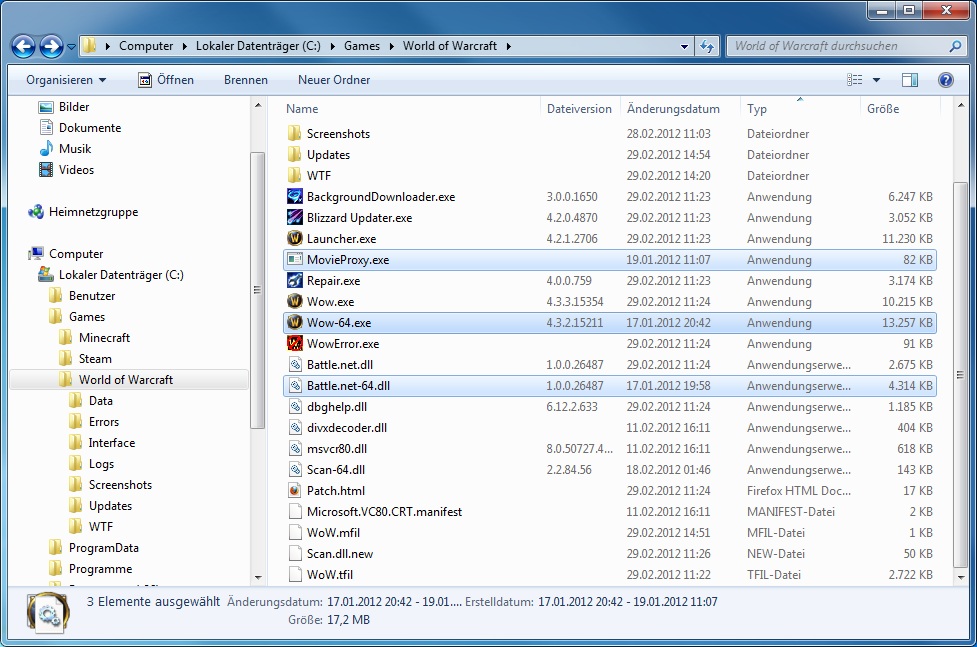Viewport: 977px width, 647px height.
Task: Select Minecraft folder in the tree
Action: (x=95, y=338)
